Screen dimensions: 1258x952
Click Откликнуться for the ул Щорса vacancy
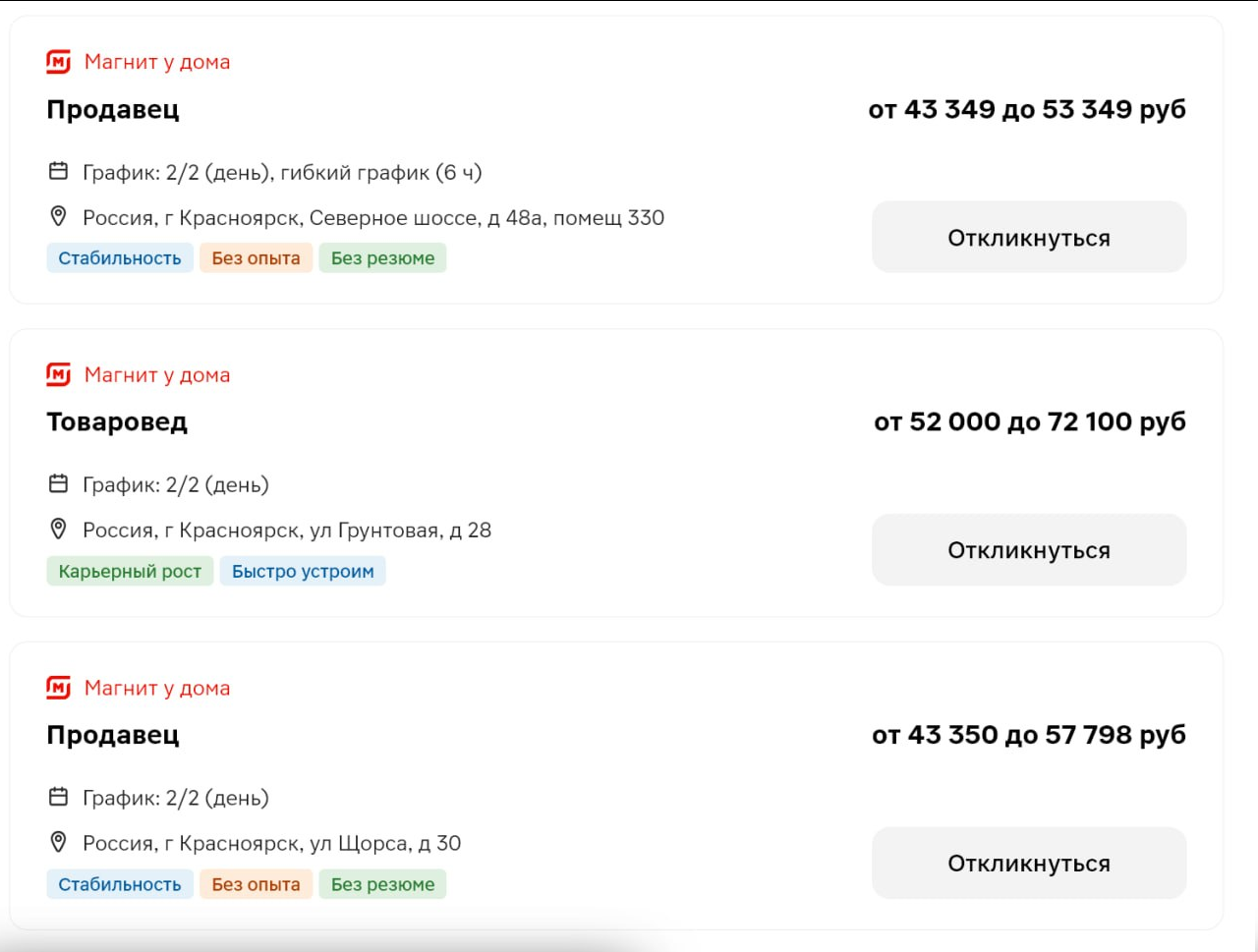(1029, 864)
